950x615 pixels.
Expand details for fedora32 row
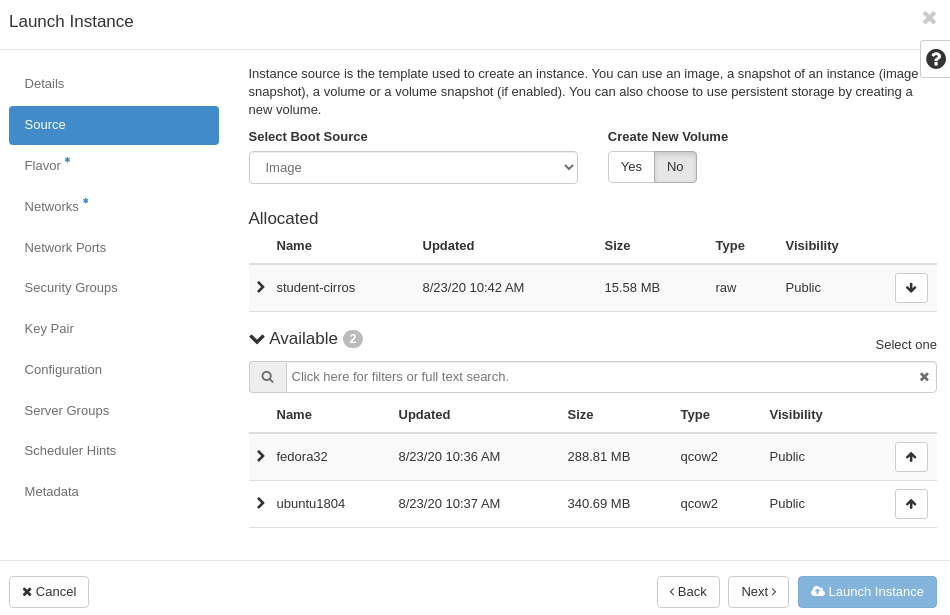pyautogui.click(x=261, y=456)
